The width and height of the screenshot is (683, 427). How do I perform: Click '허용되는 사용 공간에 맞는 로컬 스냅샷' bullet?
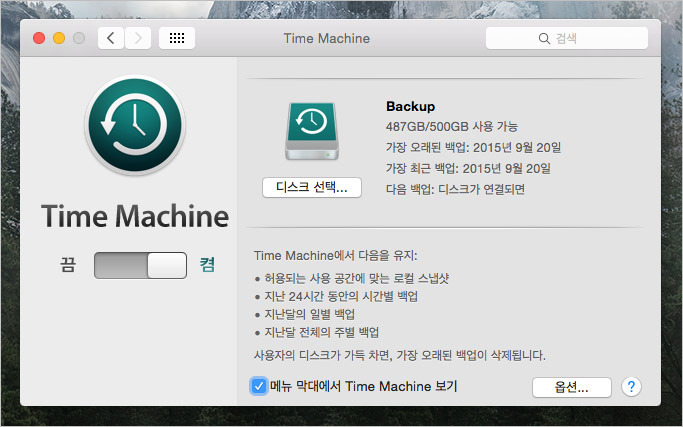[x=356, y=278]
